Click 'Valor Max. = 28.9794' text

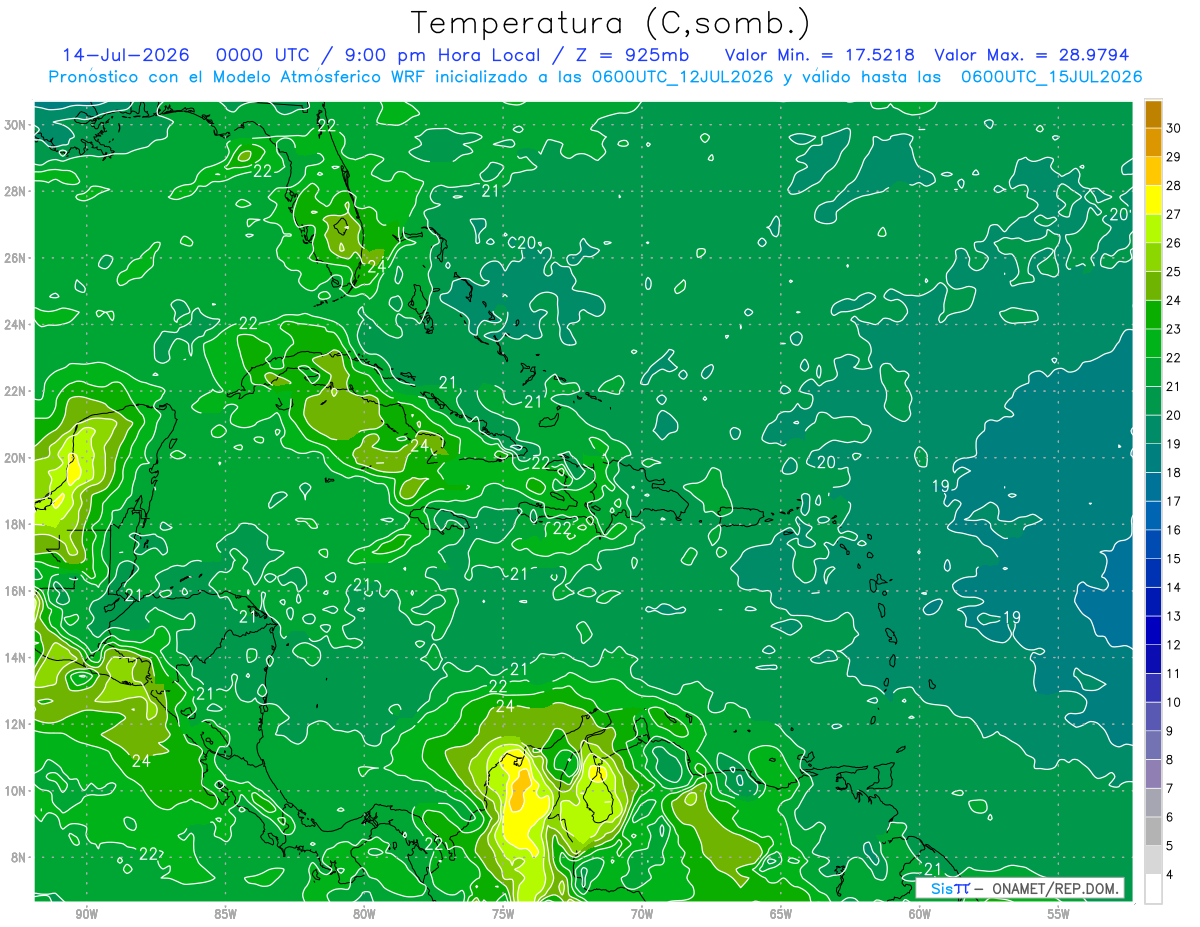(x=1032, y=55)
